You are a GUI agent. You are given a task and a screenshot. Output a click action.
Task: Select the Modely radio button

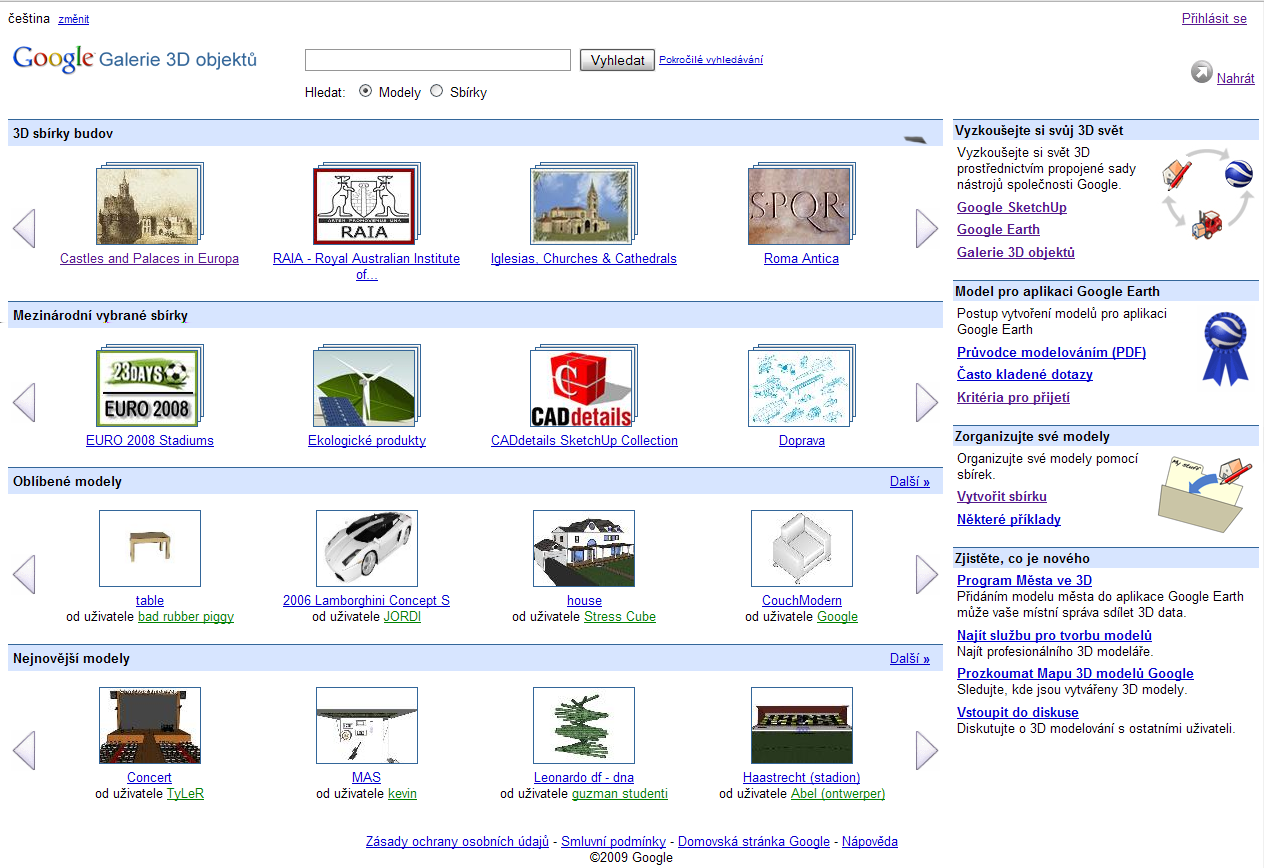[x=365, y=91]
